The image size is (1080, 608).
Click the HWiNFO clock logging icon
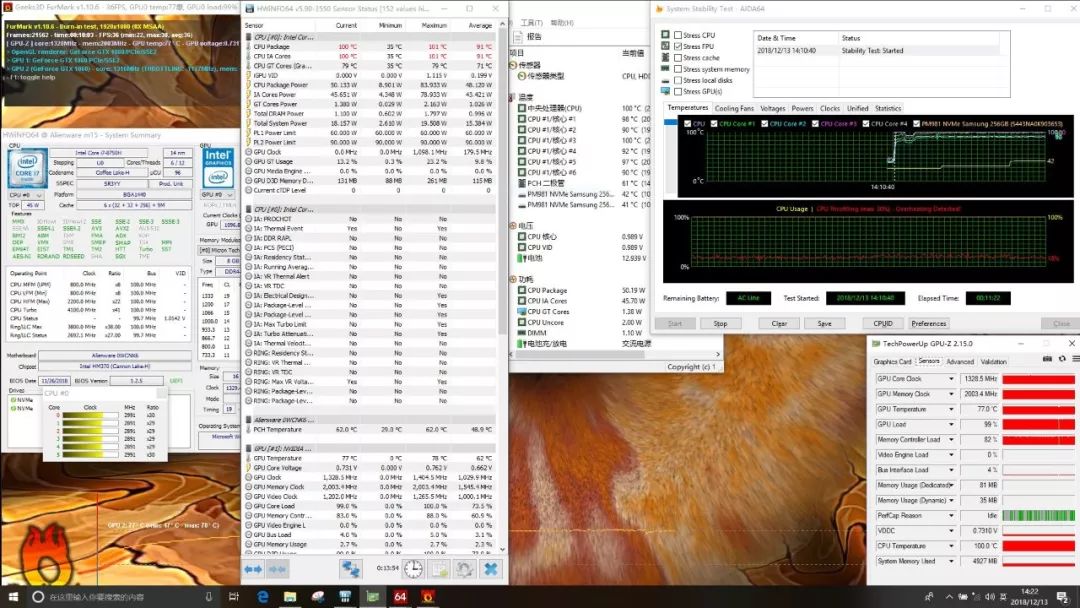[x=413, y=568]
